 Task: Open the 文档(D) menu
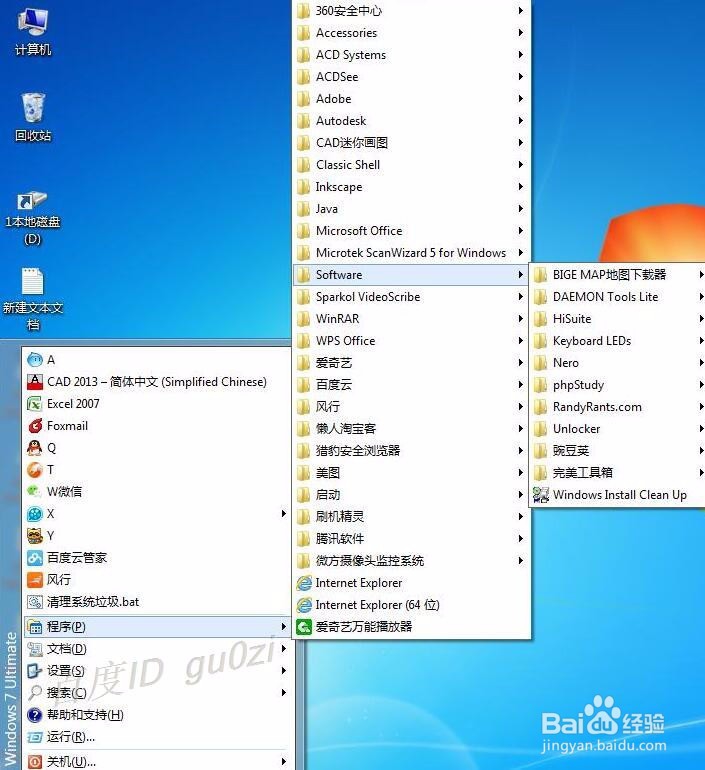click(157, 649)
